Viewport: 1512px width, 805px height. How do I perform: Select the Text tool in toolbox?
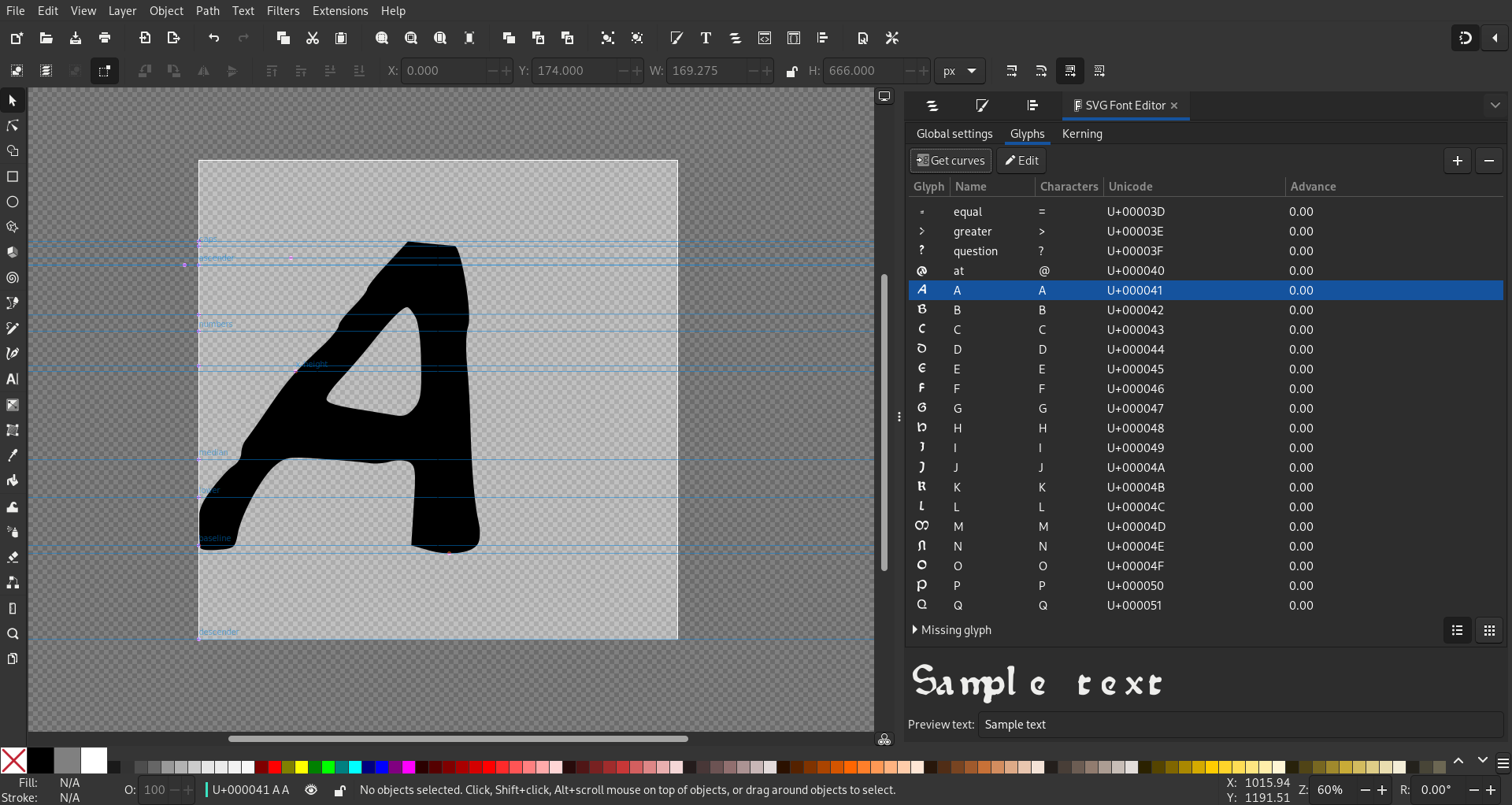(13, 379)
